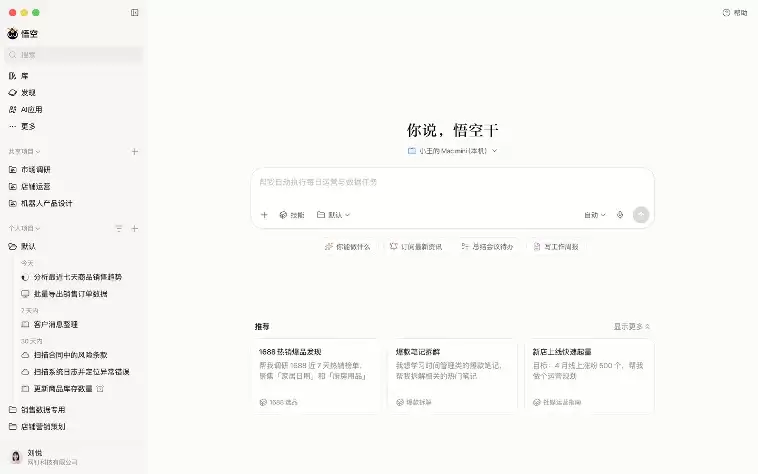The image size is (758, 474).
Task: Open the 新店上线快速起量 card
Action: coord(589,377)
